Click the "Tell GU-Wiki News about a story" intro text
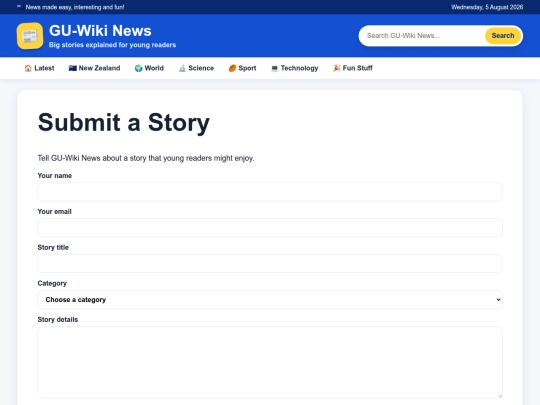 point(146,158)
